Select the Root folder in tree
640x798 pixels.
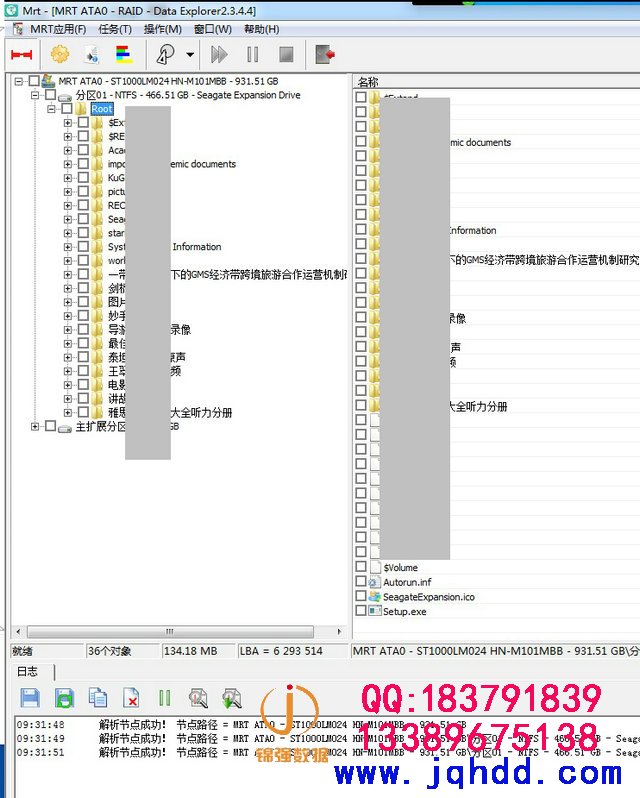click(x=102, y=108)
